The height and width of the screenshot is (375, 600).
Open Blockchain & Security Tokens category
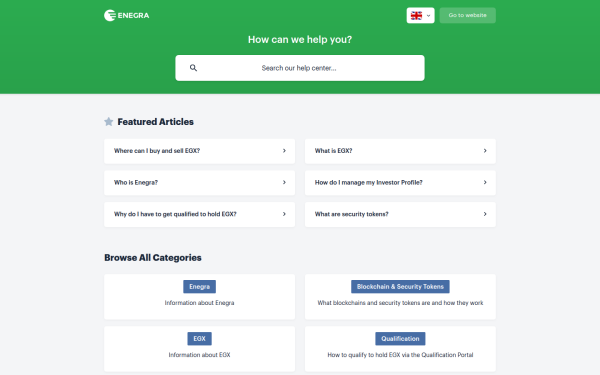[400, 287]
